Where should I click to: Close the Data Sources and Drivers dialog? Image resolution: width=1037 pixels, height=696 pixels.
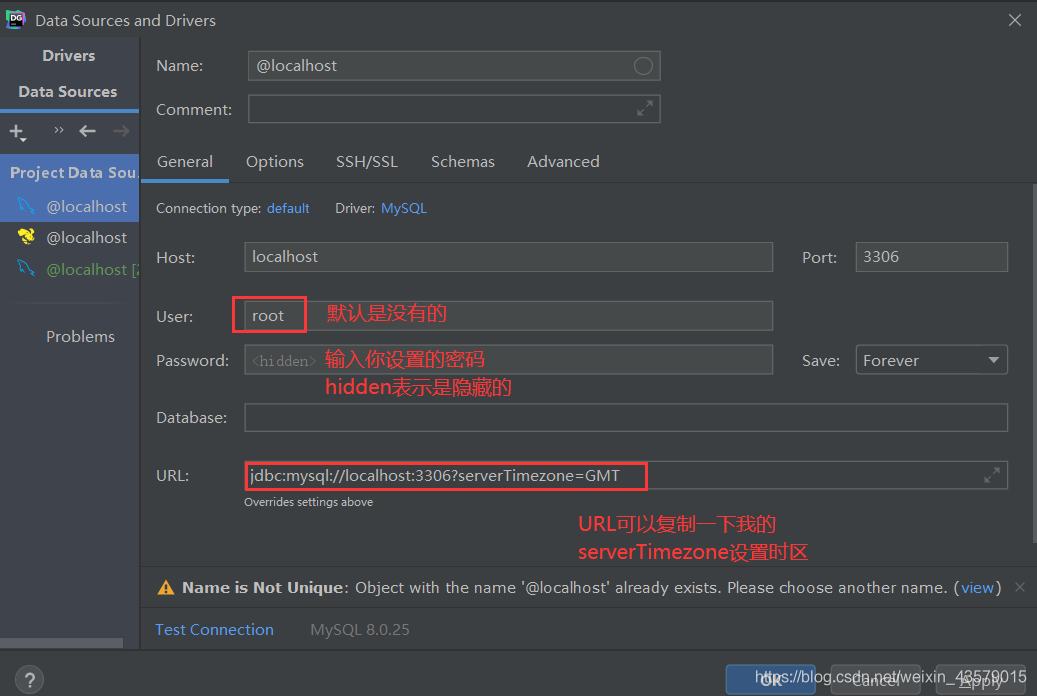click(x=1015, y=21)
